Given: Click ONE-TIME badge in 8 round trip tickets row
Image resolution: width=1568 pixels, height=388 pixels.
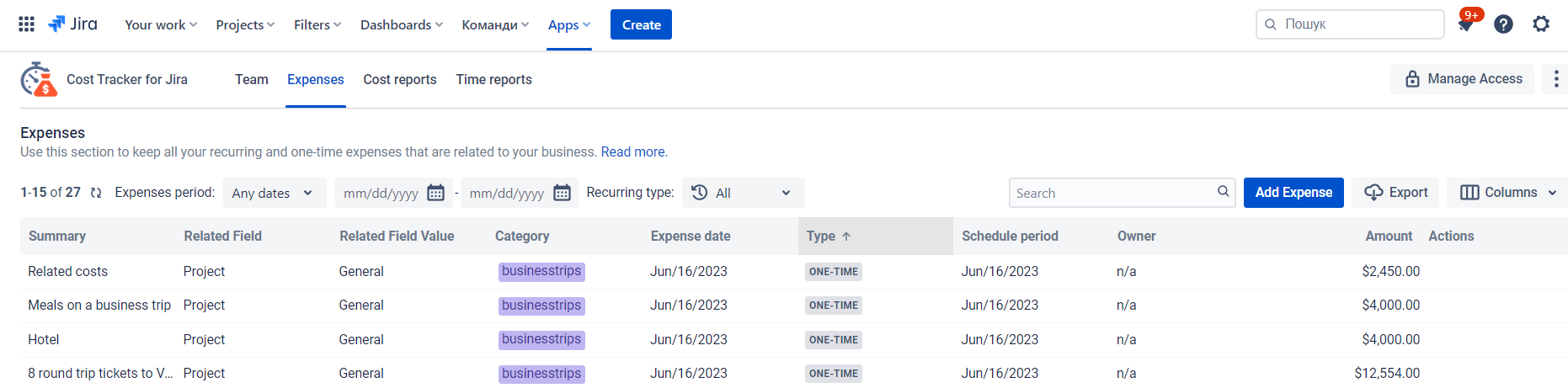Looking at the screenshot, I should [834, 374].
